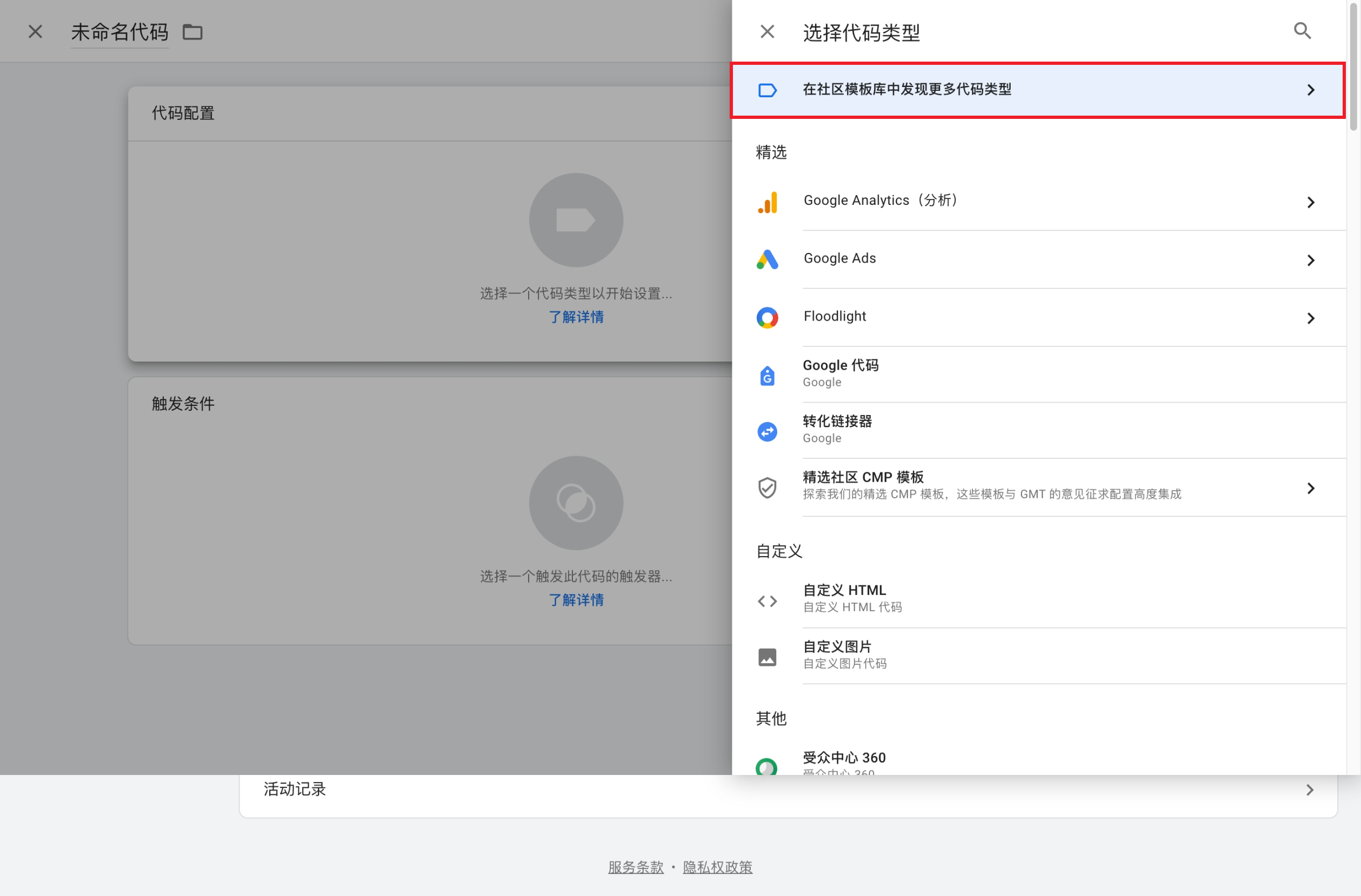The width and height of the screenshot is (1361, 896).
Task: Select the 自定义图片 image icon
Action: [767, 656]
